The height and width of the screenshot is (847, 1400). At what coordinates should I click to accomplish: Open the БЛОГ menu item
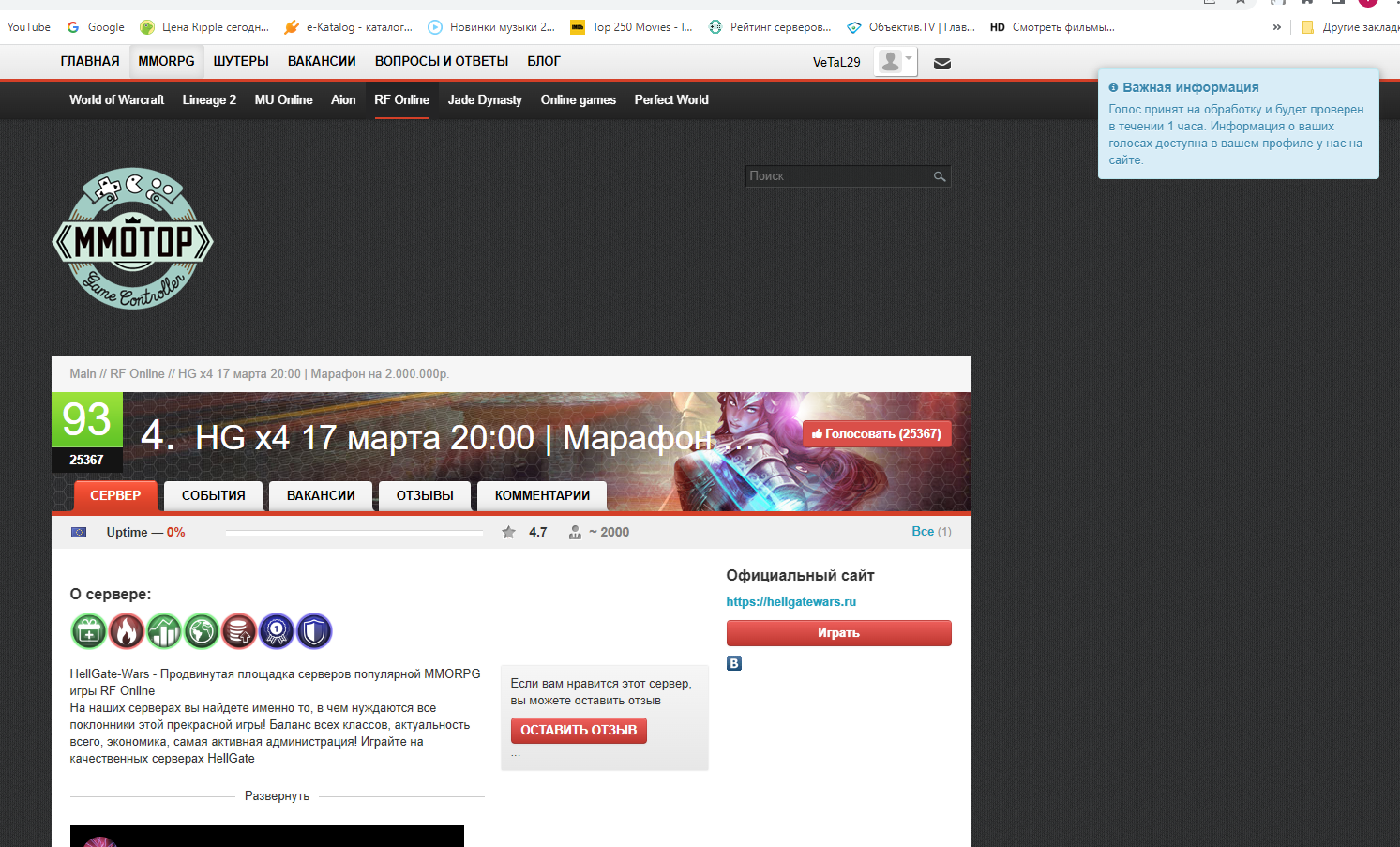(x=544, y=61)
